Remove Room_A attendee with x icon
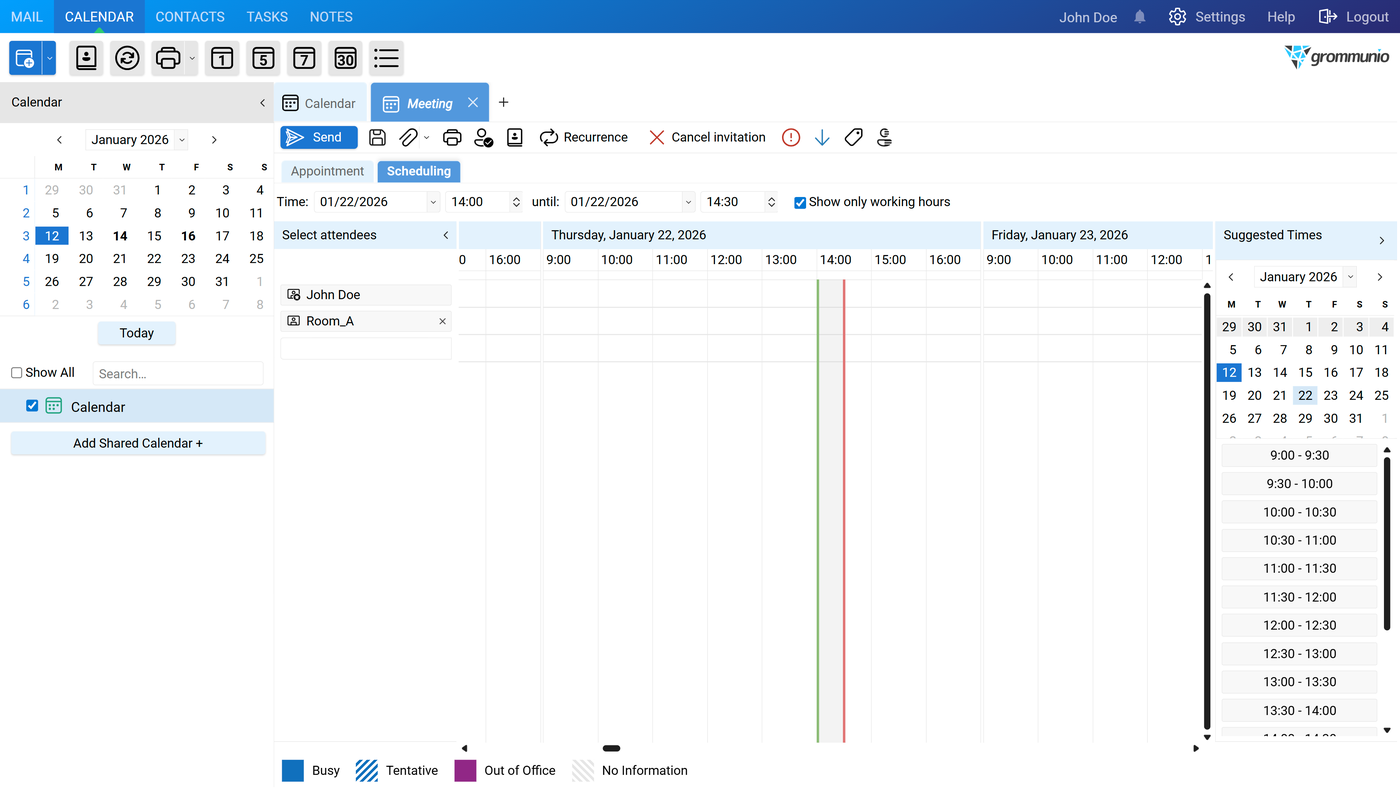Viewport: 1400px width, 788px height. tap(442, 321)
